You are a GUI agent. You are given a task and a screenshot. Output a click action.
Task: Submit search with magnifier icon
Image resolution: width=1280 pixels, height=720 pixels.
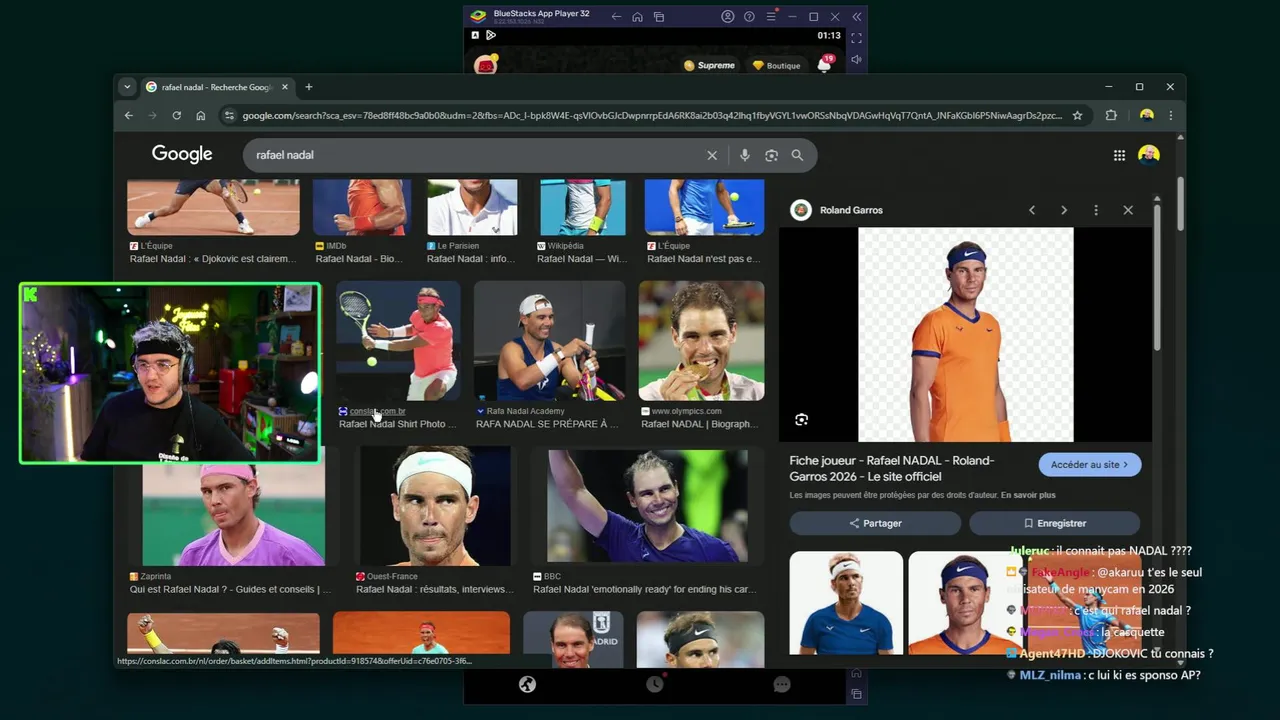(x=797, y=155)
